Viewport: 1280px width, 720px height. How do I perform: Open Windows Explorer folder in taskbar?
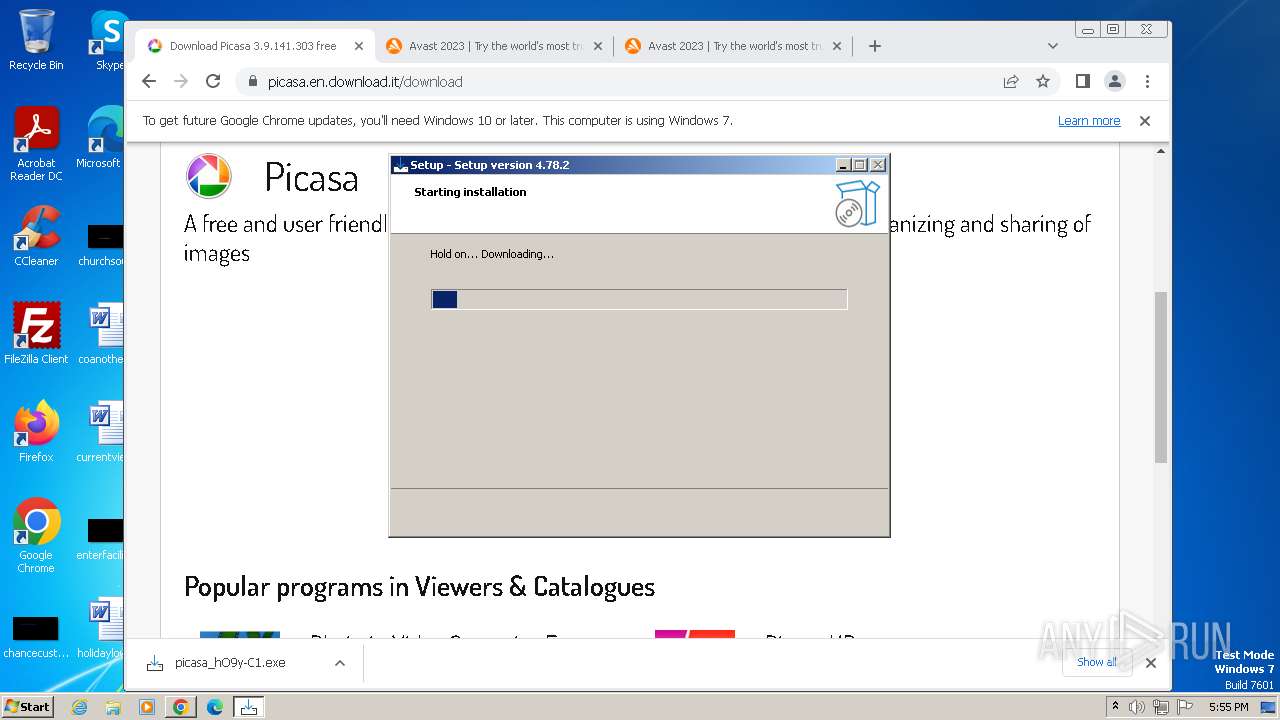113,707
